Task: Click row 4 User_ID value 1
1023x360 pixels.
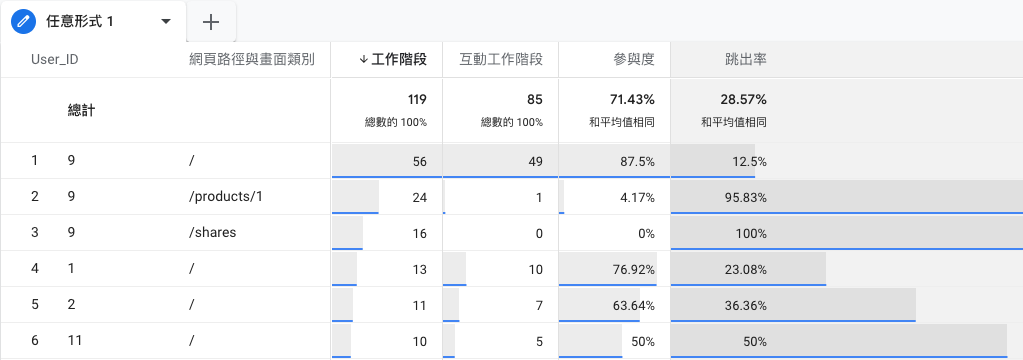Action: 71,269
